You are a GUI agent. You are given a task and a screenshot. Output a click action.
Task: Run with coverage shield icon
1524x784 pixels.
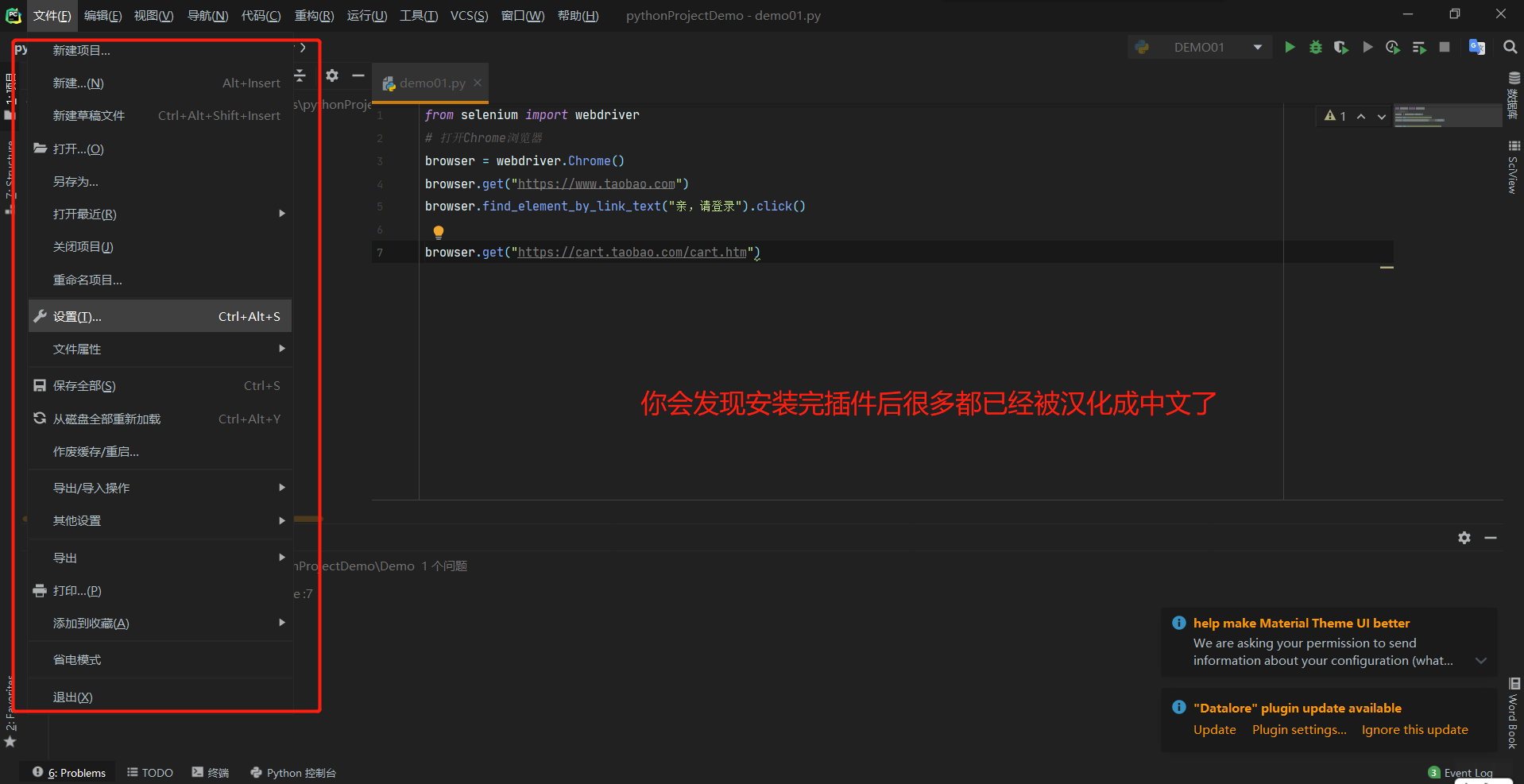[x=1341, y=48]
